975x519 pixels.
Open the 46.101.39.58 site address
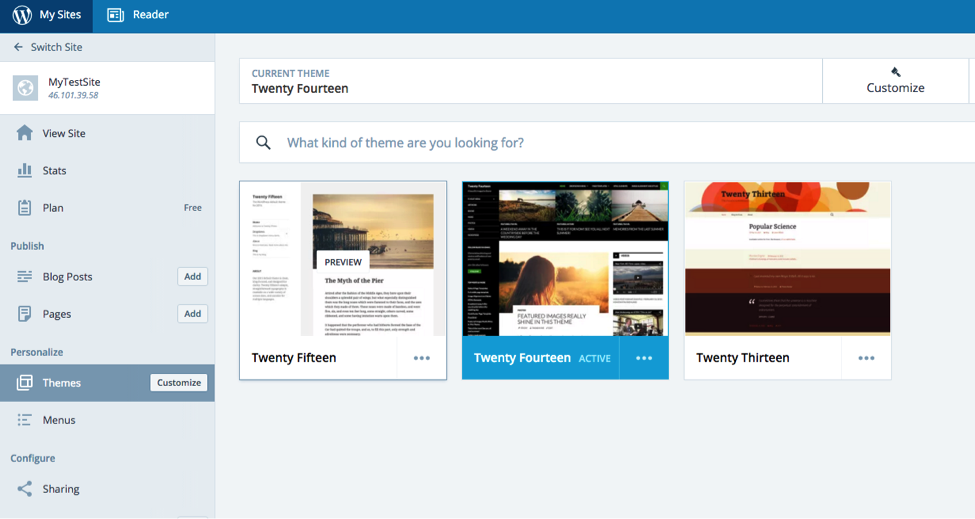coord(73,96)
